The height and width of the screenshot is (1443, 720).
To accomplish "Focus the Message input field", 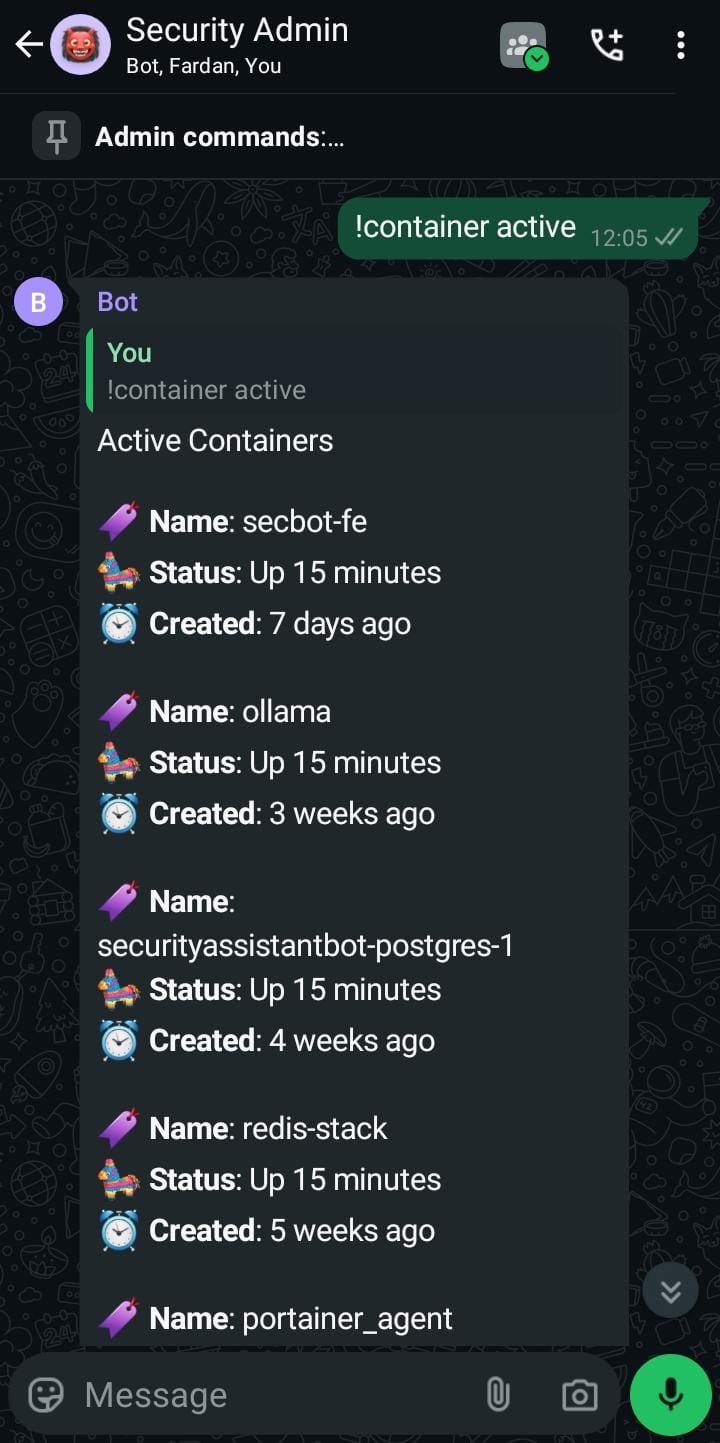I will 270,1394.
